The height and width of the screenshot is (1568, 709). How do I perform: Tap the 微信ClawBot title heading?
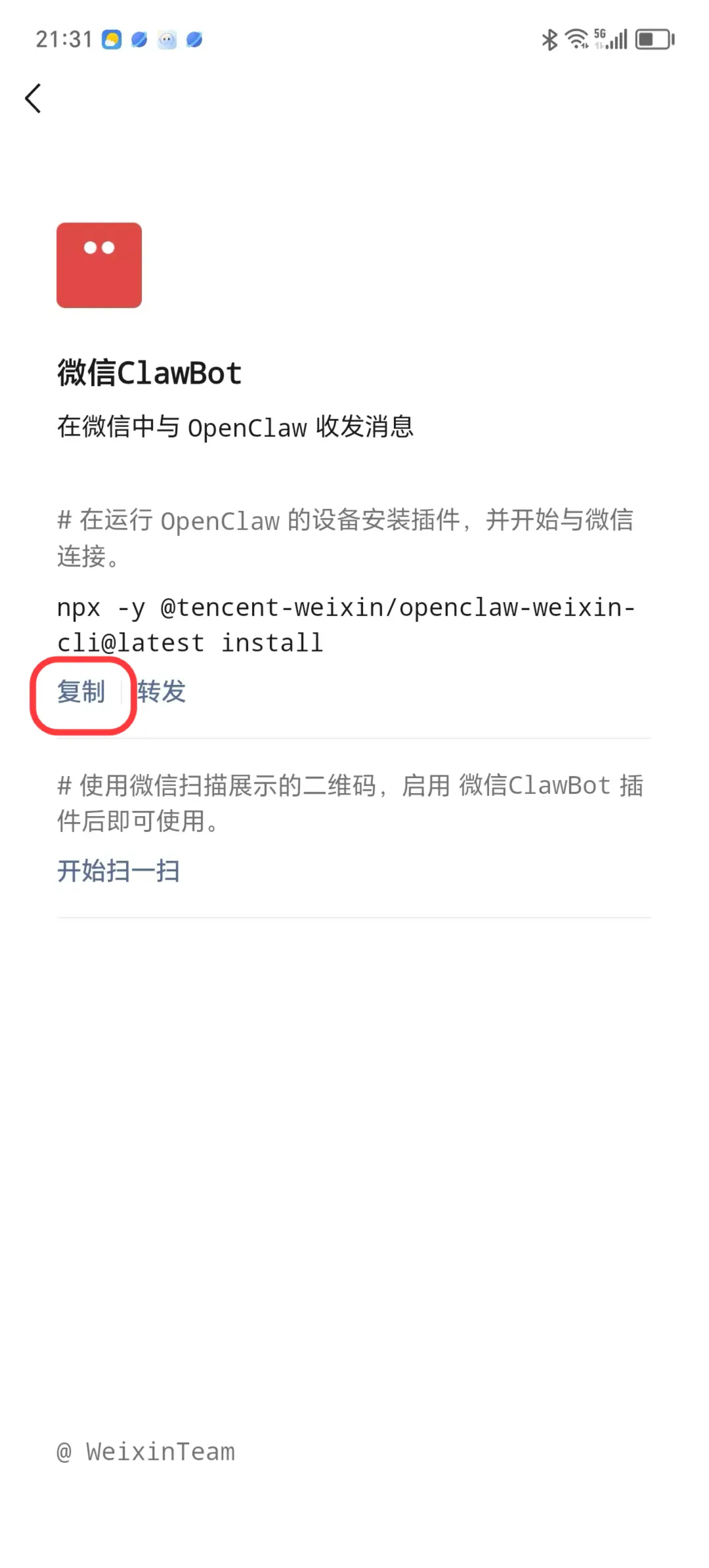click(x=150, y=373)
